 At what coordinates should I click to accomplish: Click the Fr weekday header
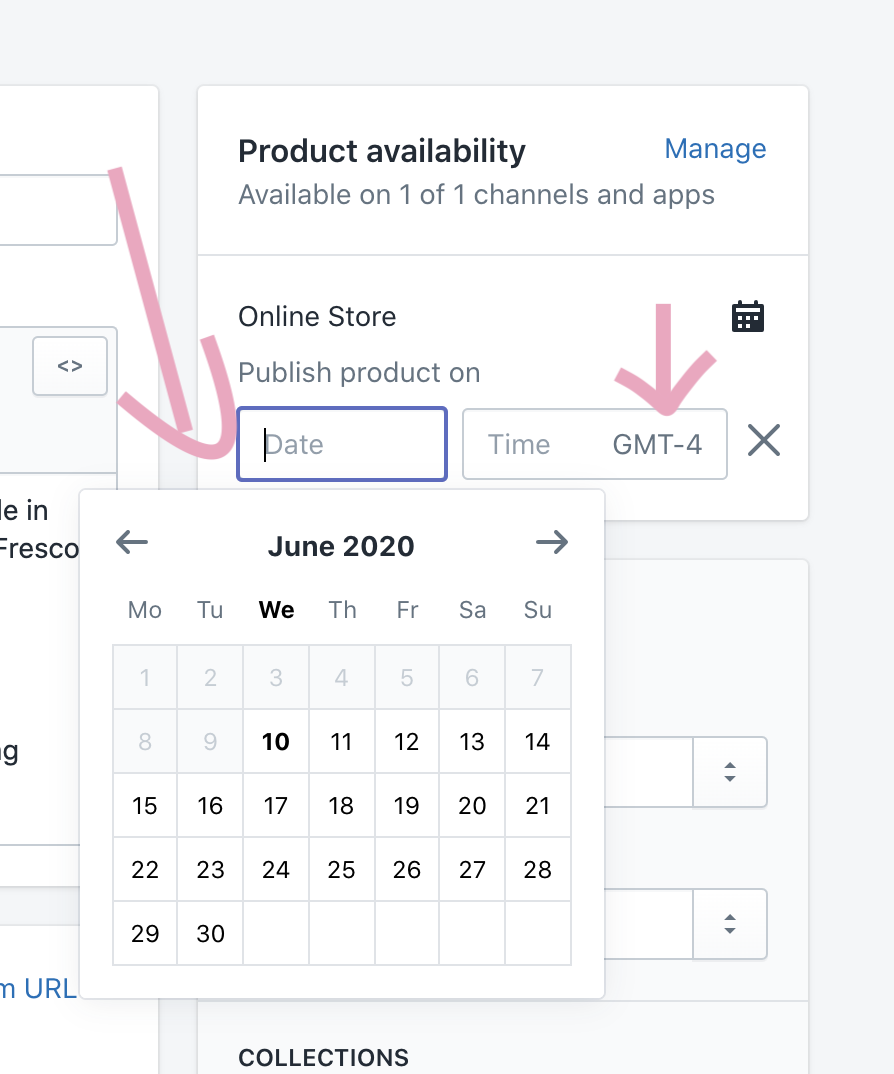[x=407, y=610]
